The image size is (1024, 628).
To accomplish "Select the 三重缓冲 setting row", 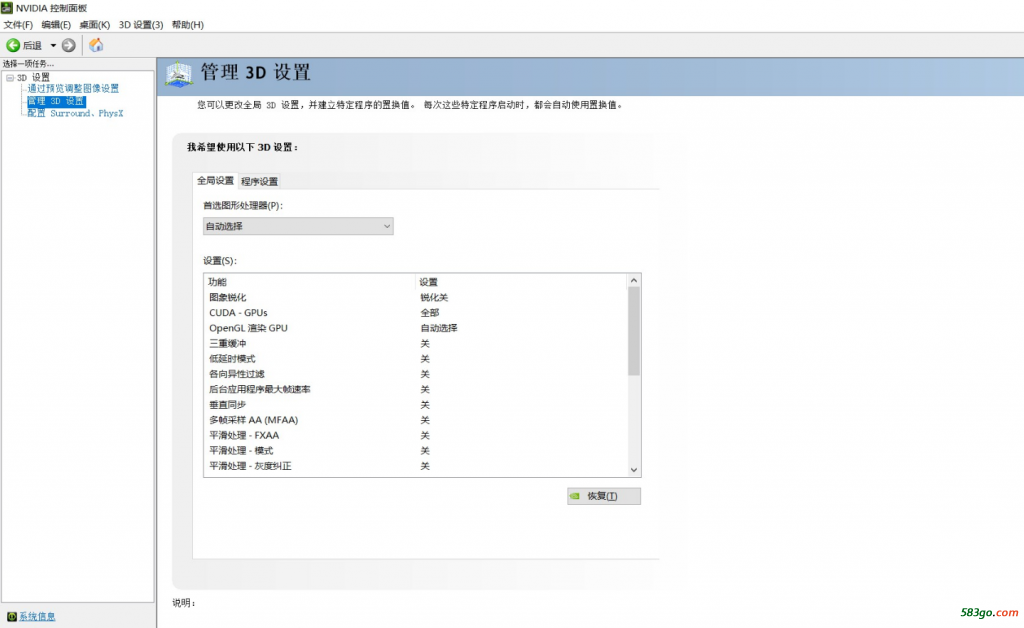I will (415, 343).
